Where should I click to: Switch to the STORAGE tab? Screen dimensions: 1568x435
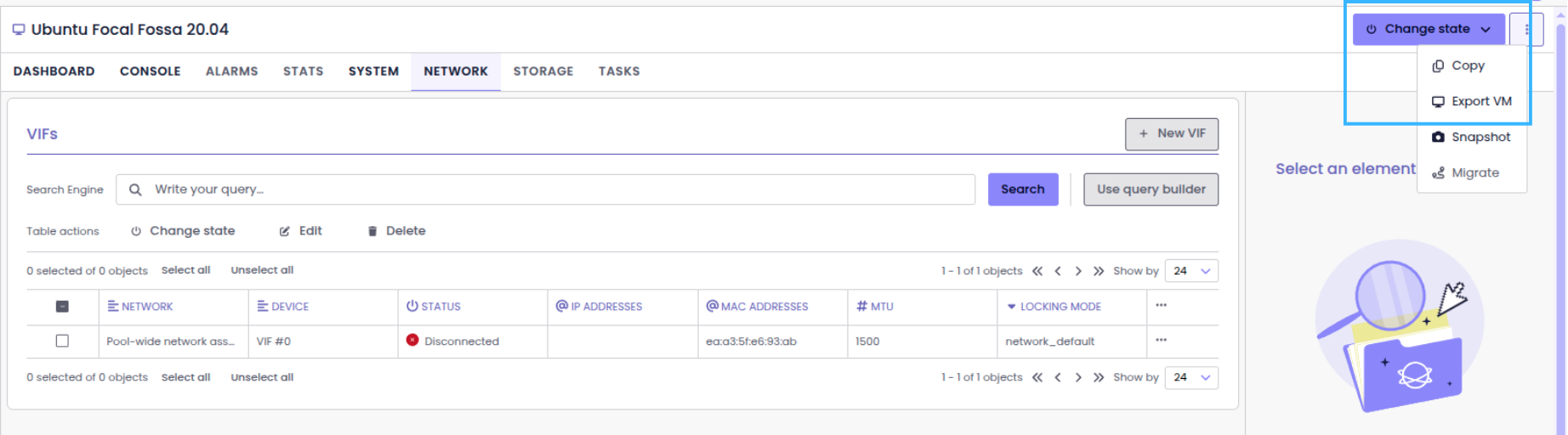click(543, 71)
